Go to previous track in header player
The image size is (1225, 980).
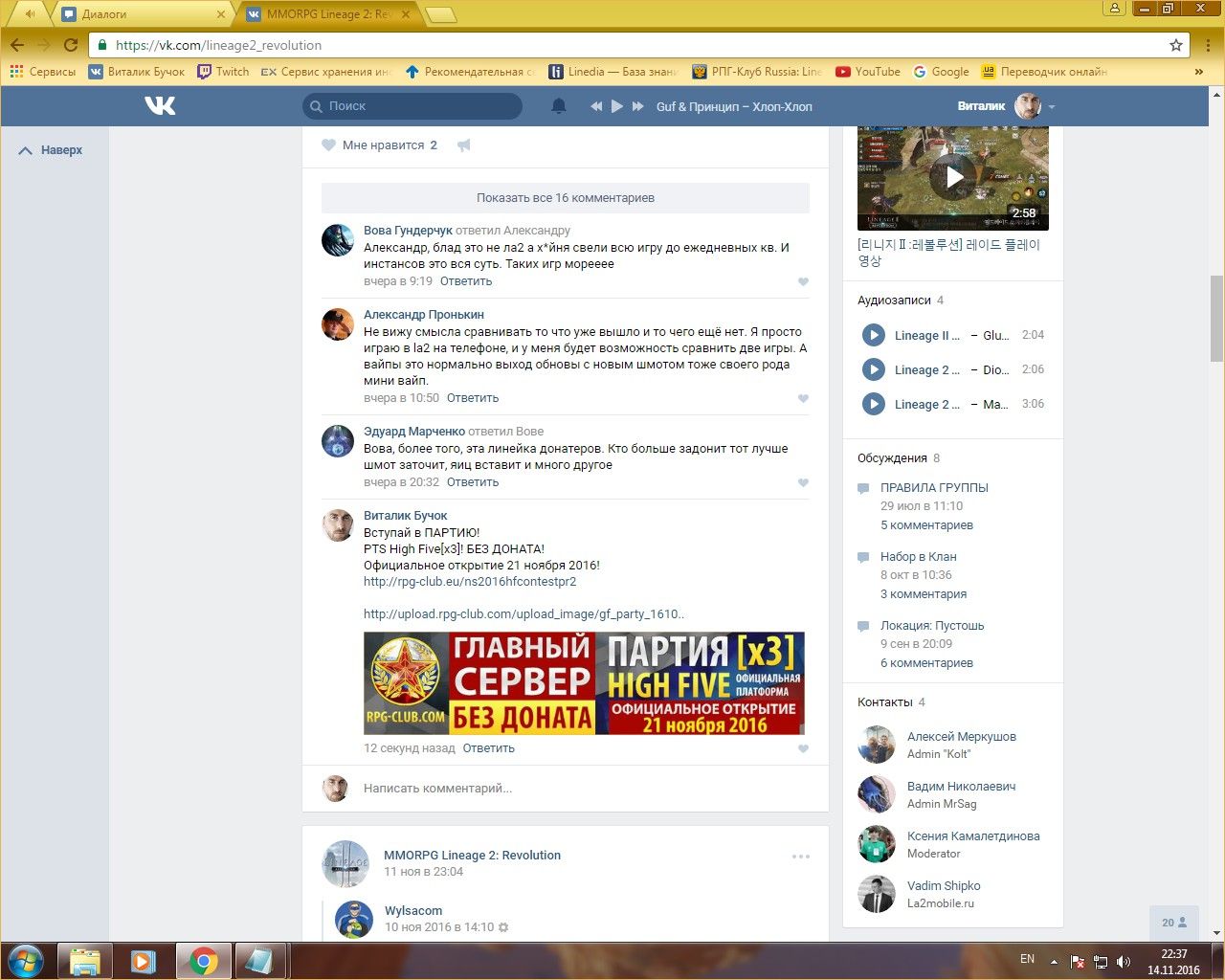[x=596, y=106]
